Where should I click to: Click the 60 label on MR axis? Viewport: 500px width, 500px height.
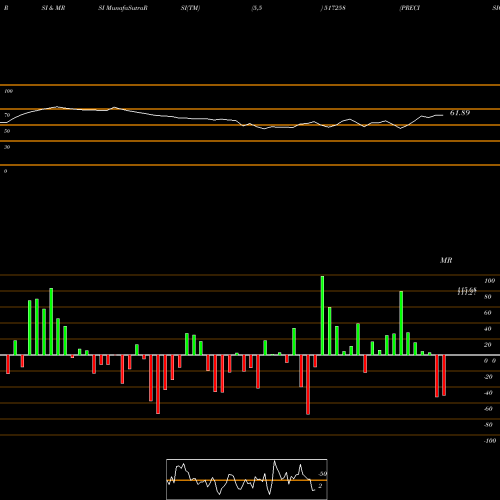click(x=488, y=313)
